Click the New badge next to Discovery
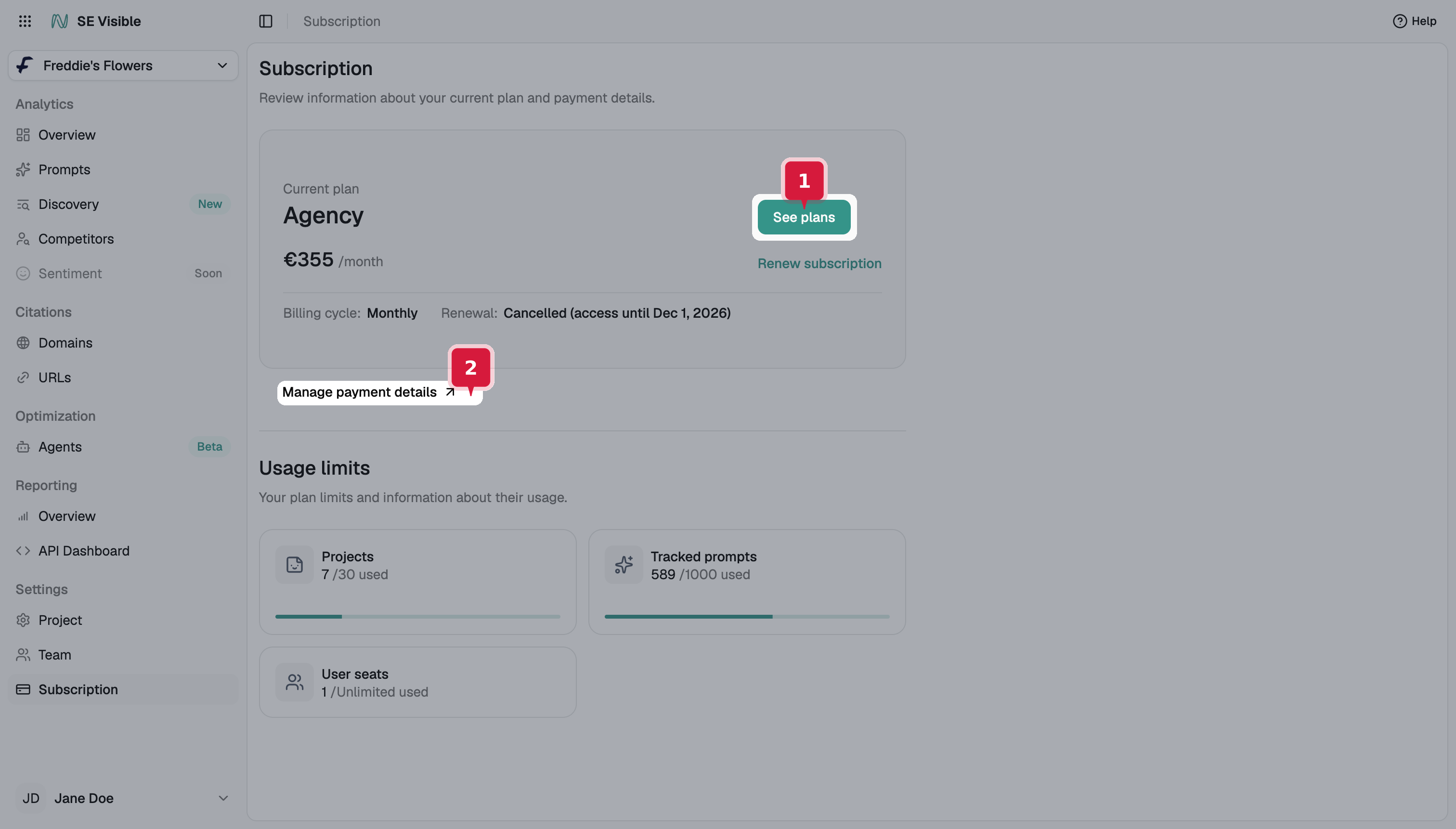 coord(209,205)
